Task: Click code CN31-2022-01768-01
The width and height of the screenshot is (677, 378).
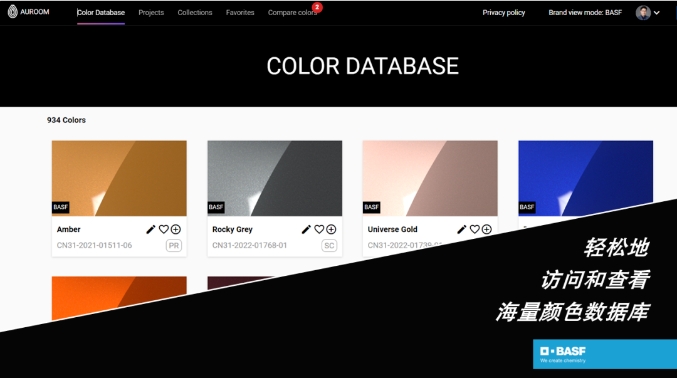Action: (x=250, y=245)
